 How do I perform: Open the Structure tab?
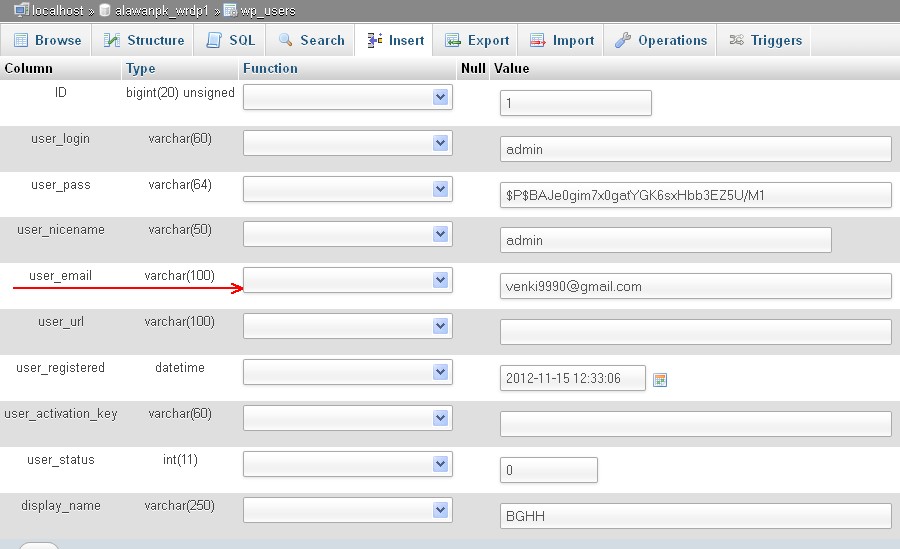pyautogui.click(x=143, y=40)
